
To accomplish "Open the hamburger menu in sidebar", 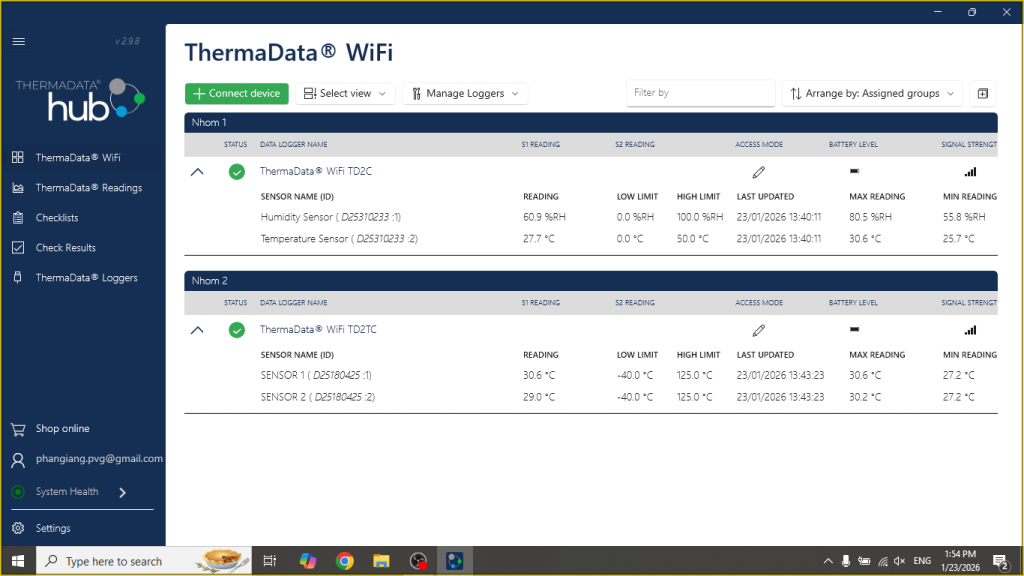I will pos(18,42).
